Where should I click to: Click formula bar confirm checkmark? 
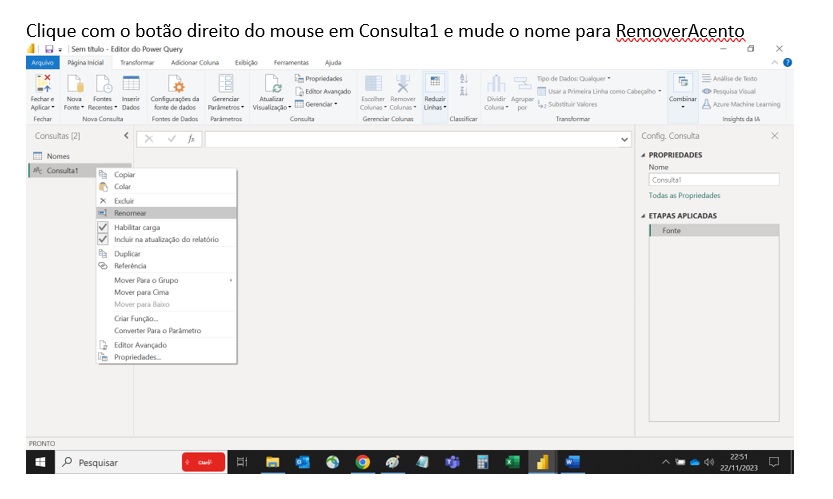171,139
